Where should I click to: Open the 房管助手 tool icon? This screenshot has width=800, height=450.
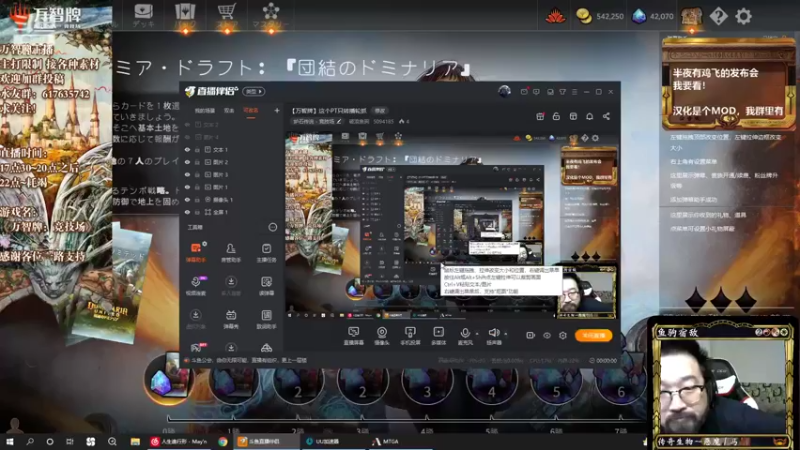click(231, 253)
